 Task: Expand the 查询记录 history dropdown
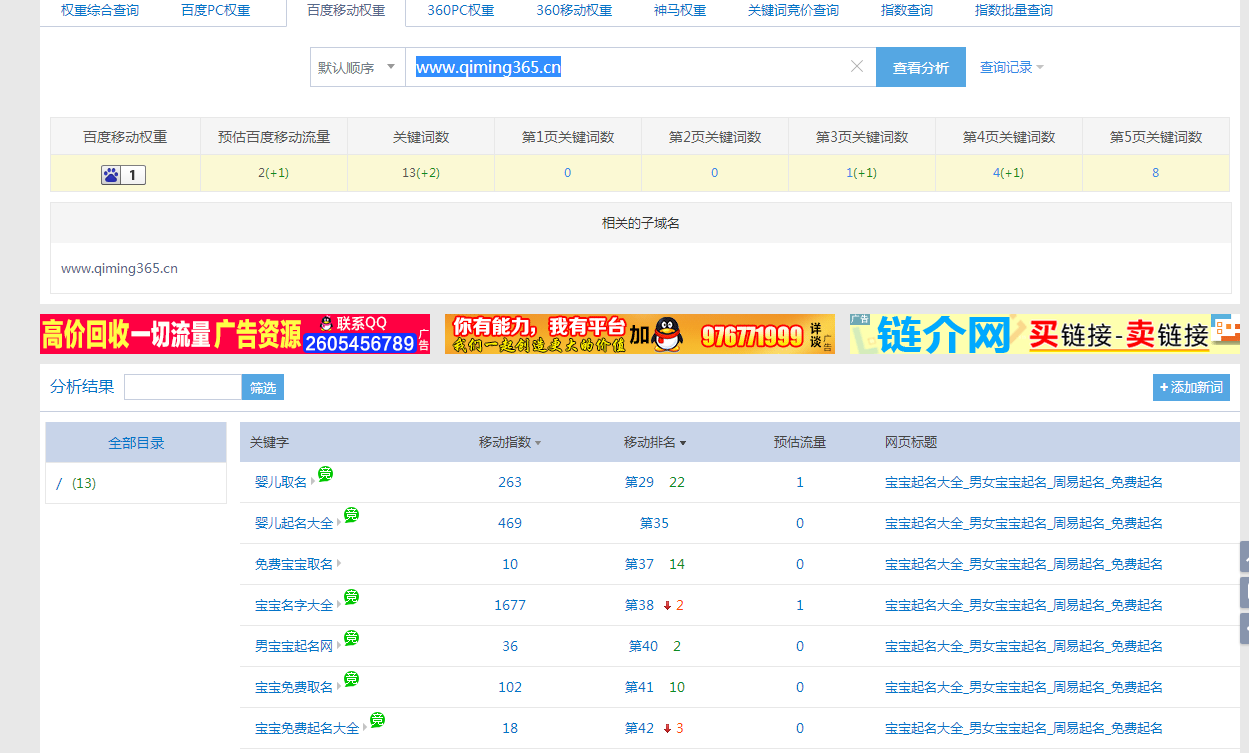(x=1011, y=67)
